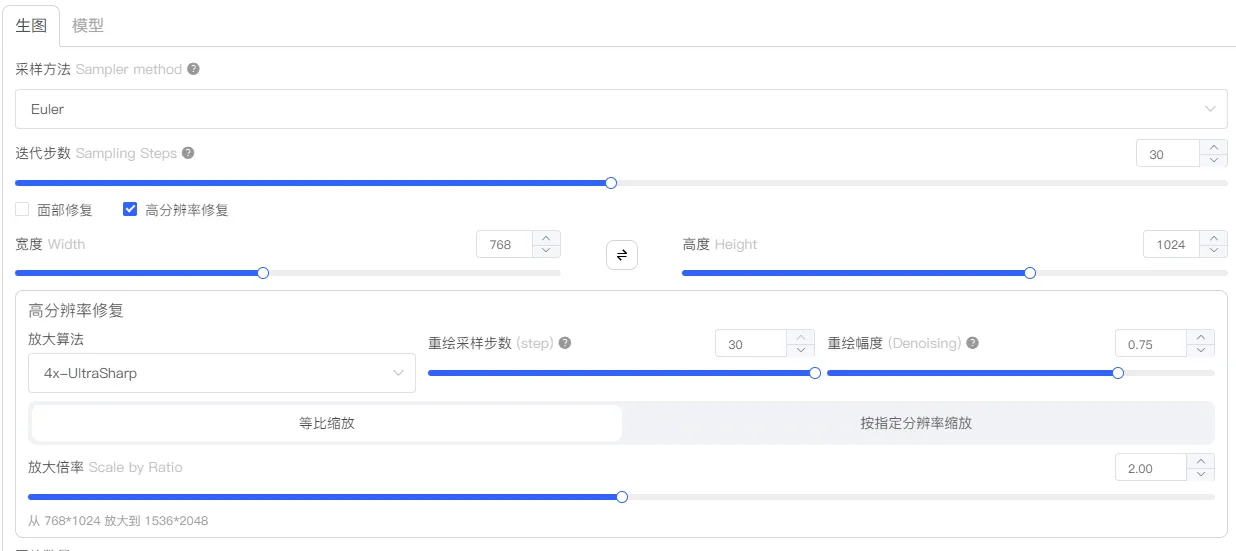Click the 高度 Height label

pyautogui.click(x=720, y=244)
